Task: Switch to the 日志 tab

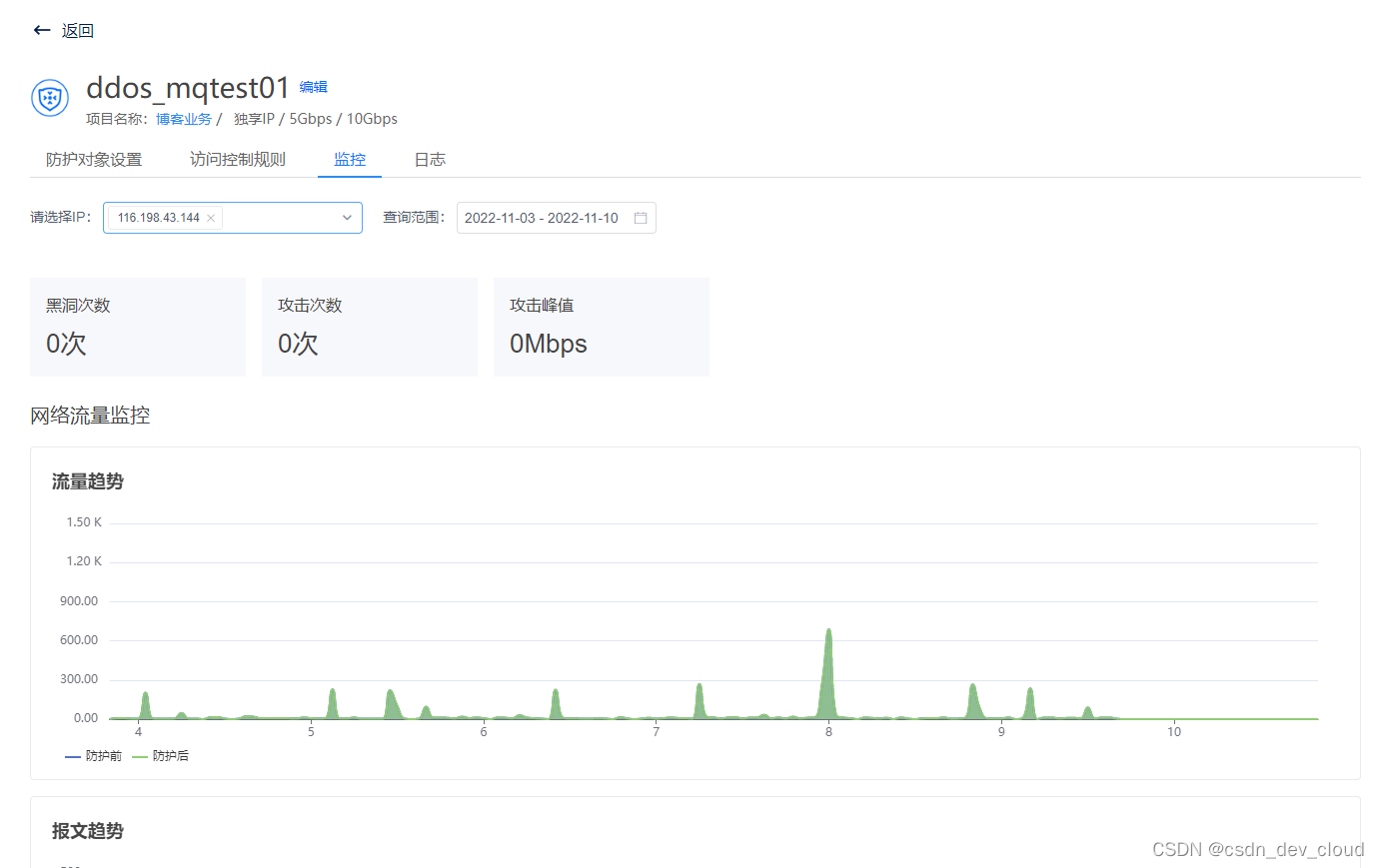Action: point(429,159)
